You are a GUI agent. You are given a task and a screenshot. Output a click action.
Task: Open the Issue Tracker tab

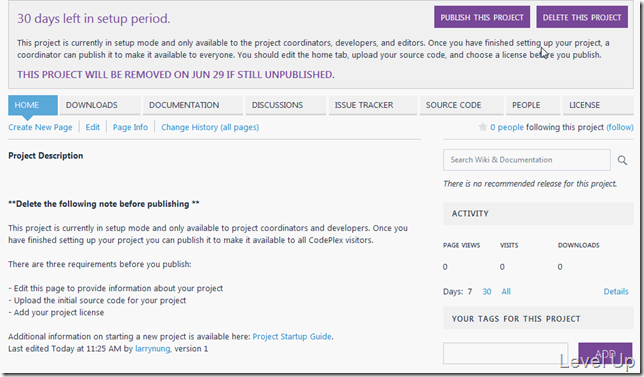tap(373, 105)
